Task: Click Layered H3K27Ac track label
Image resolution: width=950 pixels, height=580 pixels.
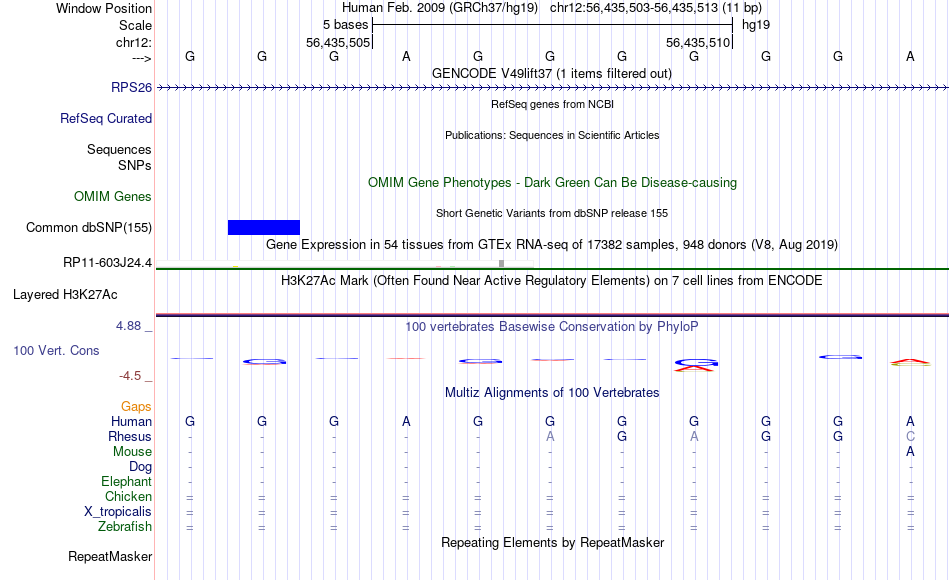Action: pos(65,295)
